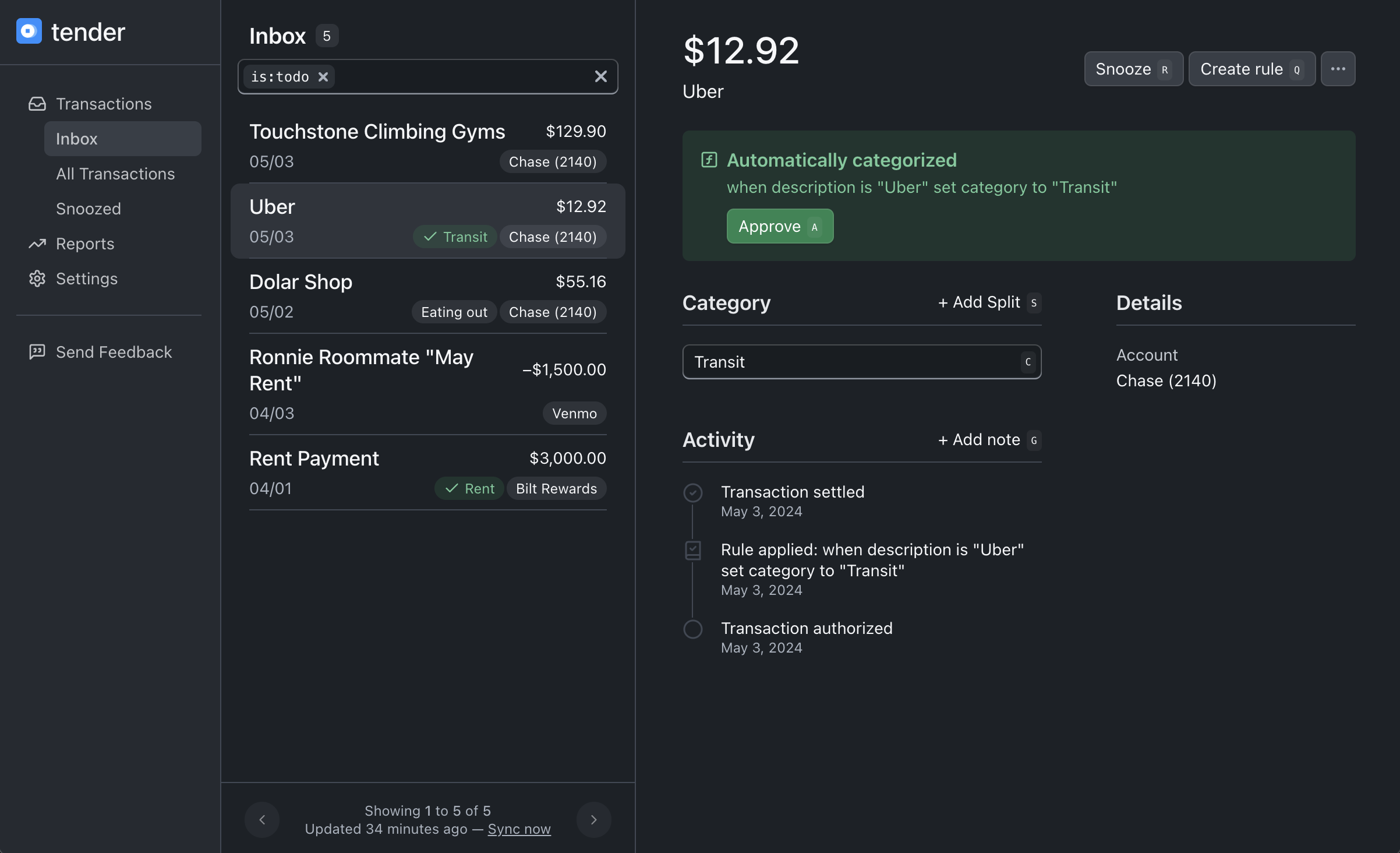The height and width of the screenshot is (853, 1400).
Task: Open All Transactions in the sidebar
Action: 115,174
